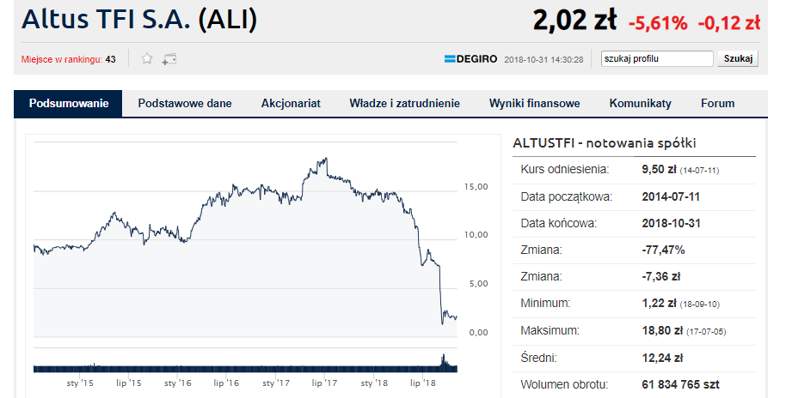Click the DEGIRO logo
The width and height of the screenshot is (786, 398).
tap(471, 59)
